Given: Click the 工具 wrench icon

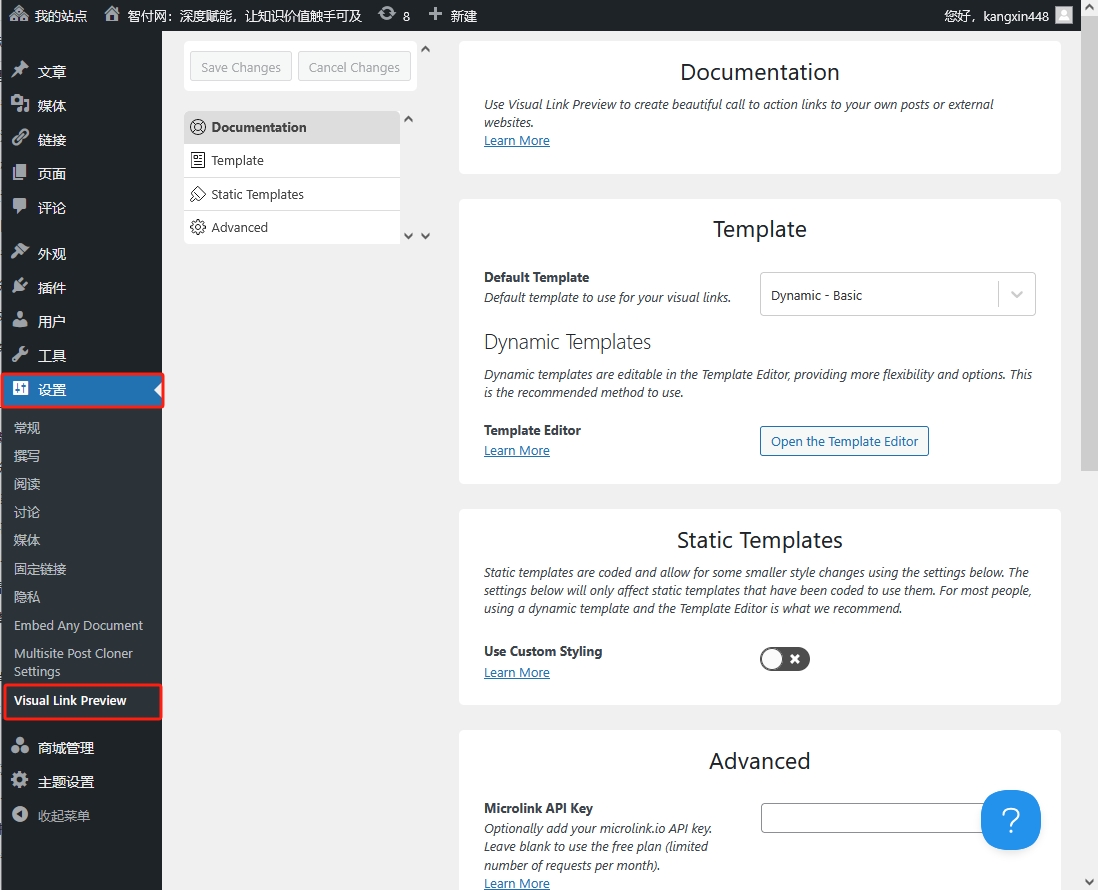Looking at the screenshot, I should [20, 354].
